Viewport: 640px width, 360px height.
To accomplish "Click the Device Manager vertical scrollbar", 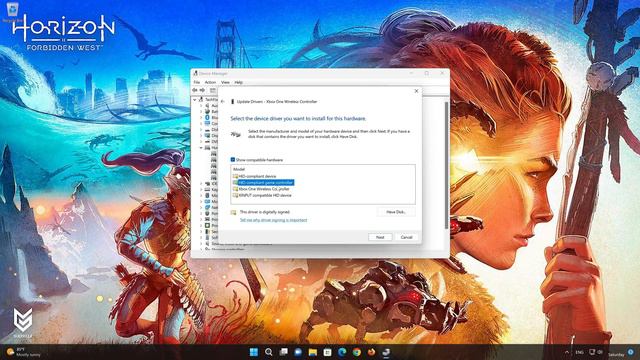I will (x=447, y=165).
